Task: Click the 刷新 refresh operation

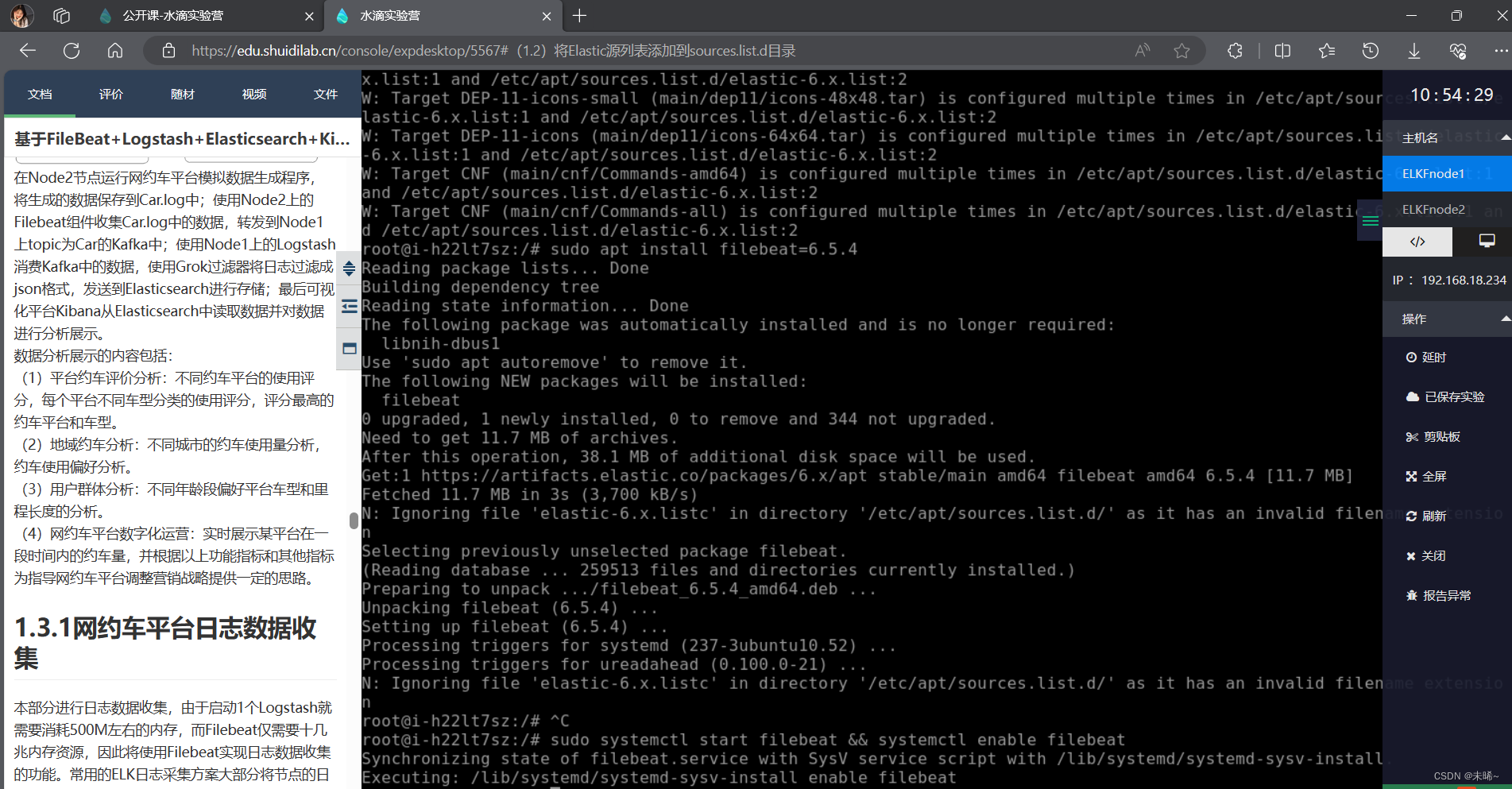Action: [x=1426, y=516]
